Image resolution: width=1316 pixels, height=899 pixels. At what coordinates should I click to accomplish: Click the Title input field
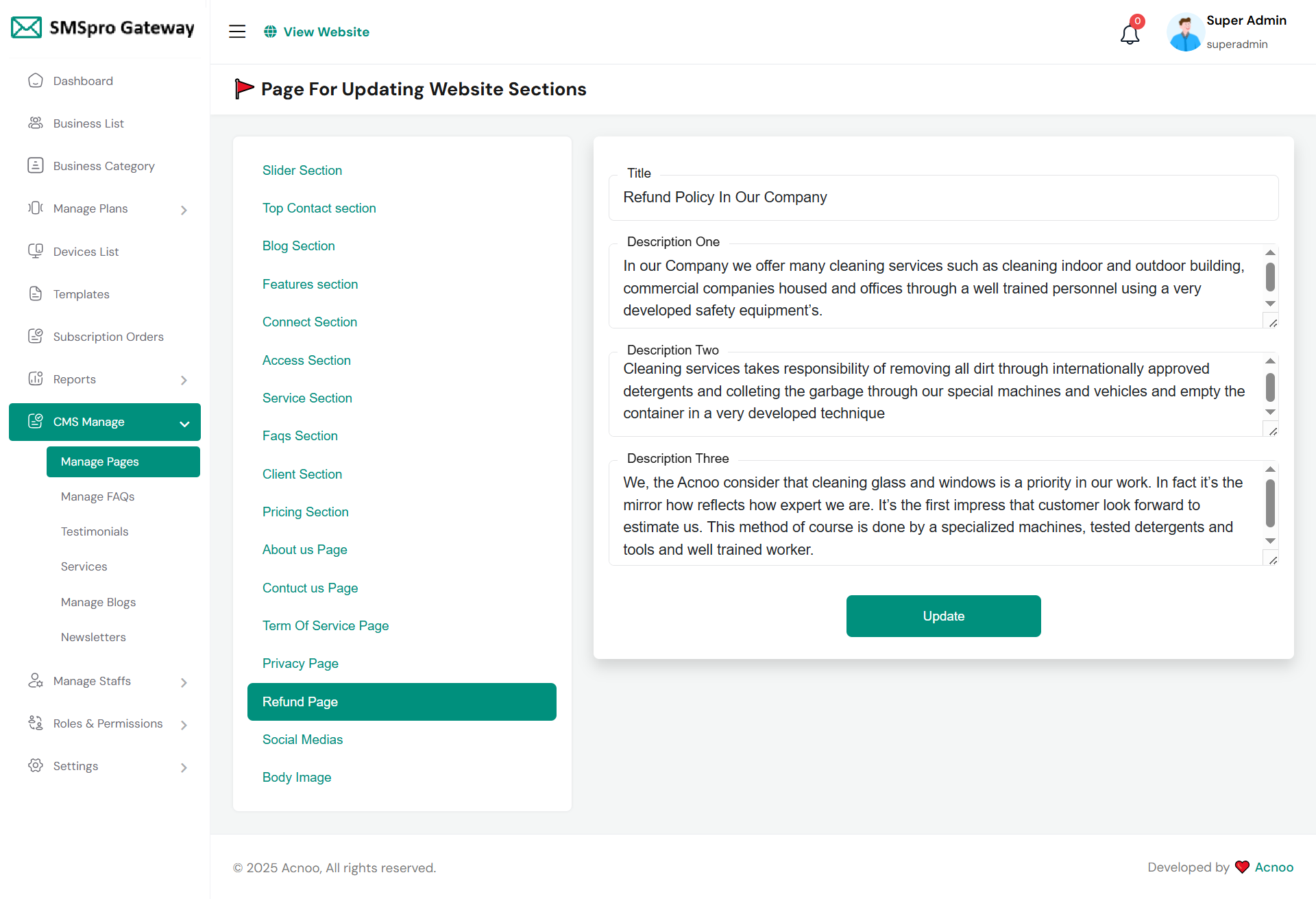[x=943, y=197]
